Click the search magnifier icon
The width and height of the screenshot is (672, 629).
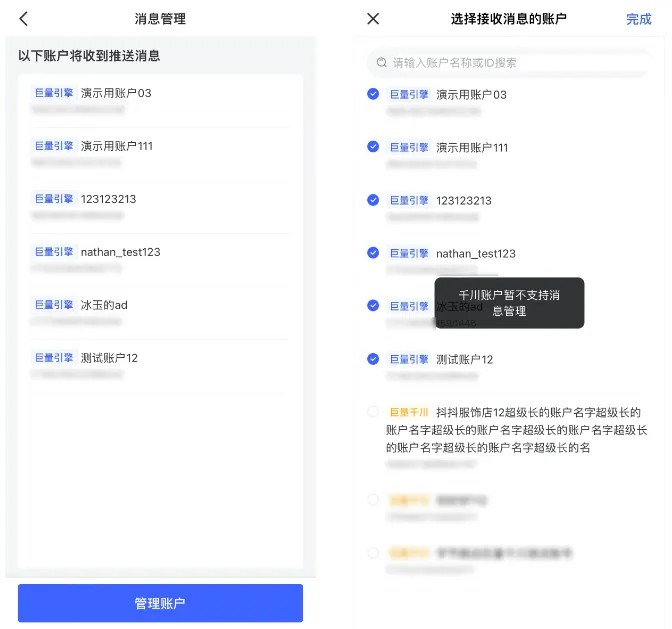[381, 63]
